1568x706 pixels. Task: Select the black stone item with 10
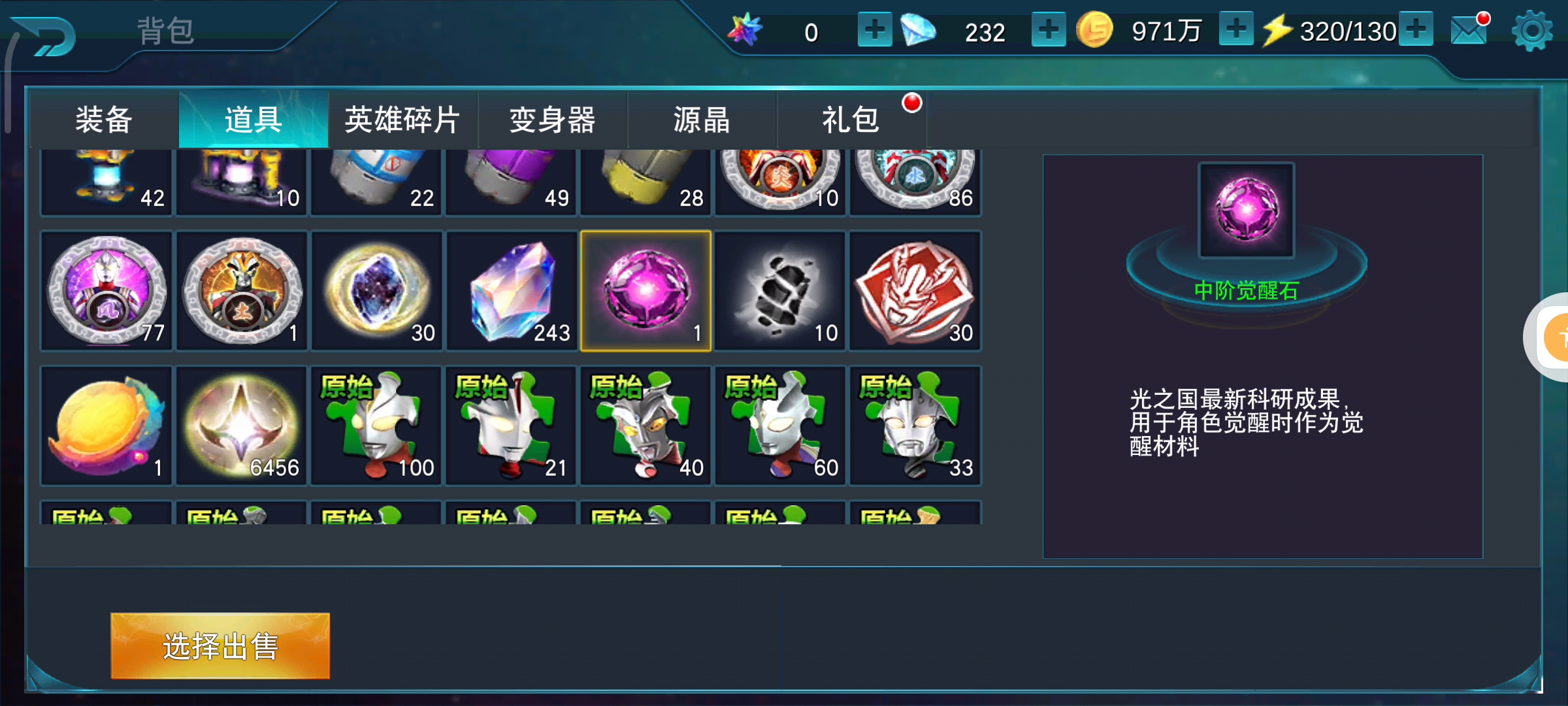tap(780, 291)
